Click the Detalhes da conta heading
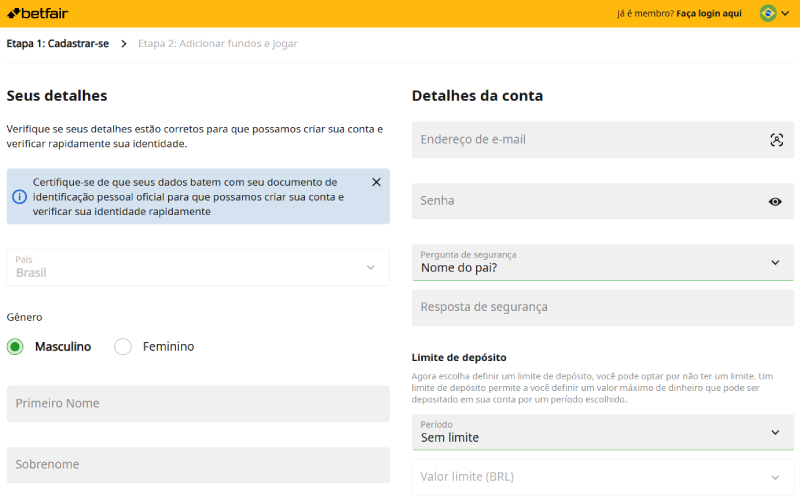Image resolution: width=800 pixels, height=504 pixels. click(477, 96)
